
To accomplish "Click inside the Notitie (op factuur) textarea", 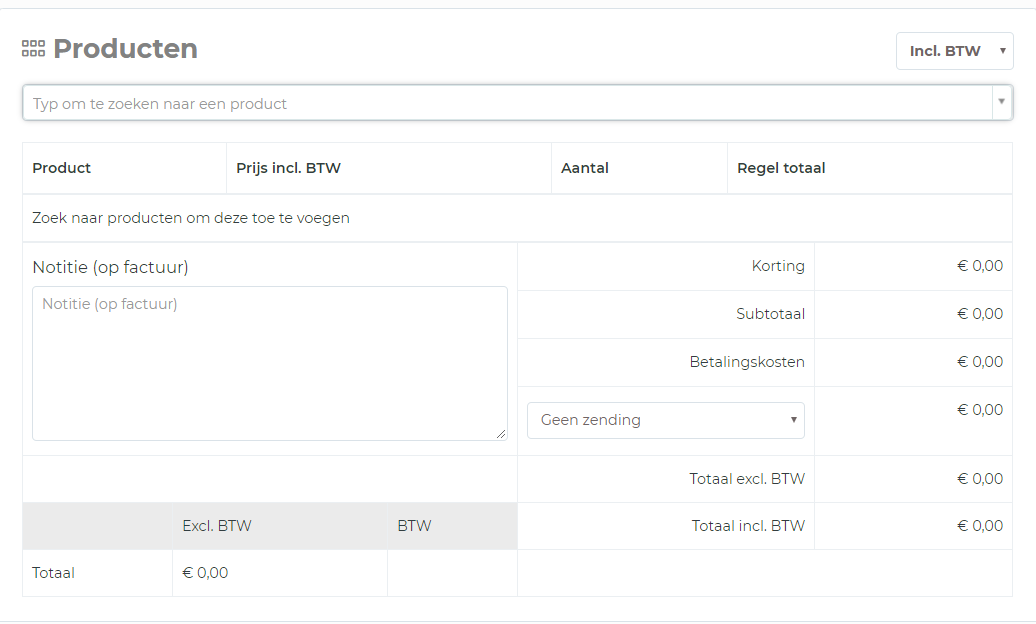I will [269, 363].
